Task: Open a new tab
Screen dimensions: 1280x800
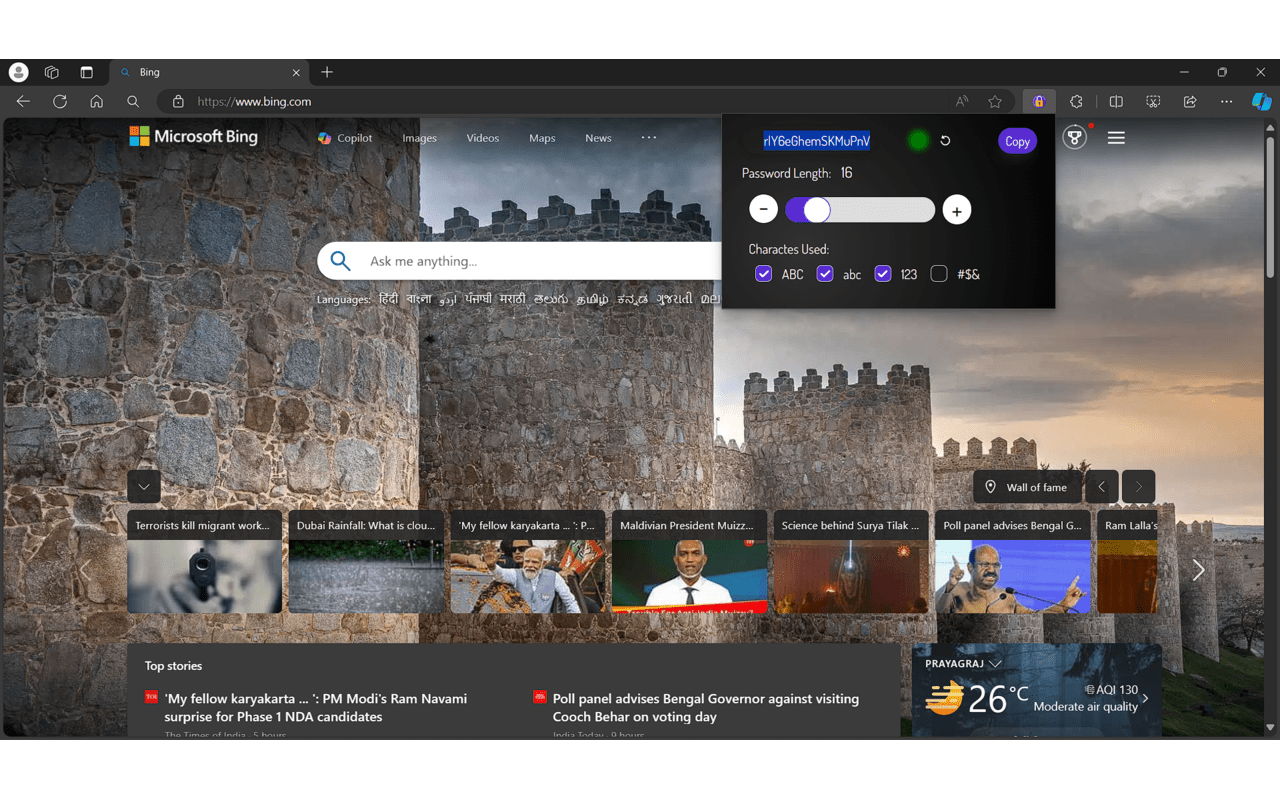Action: [x=327, y=72]
